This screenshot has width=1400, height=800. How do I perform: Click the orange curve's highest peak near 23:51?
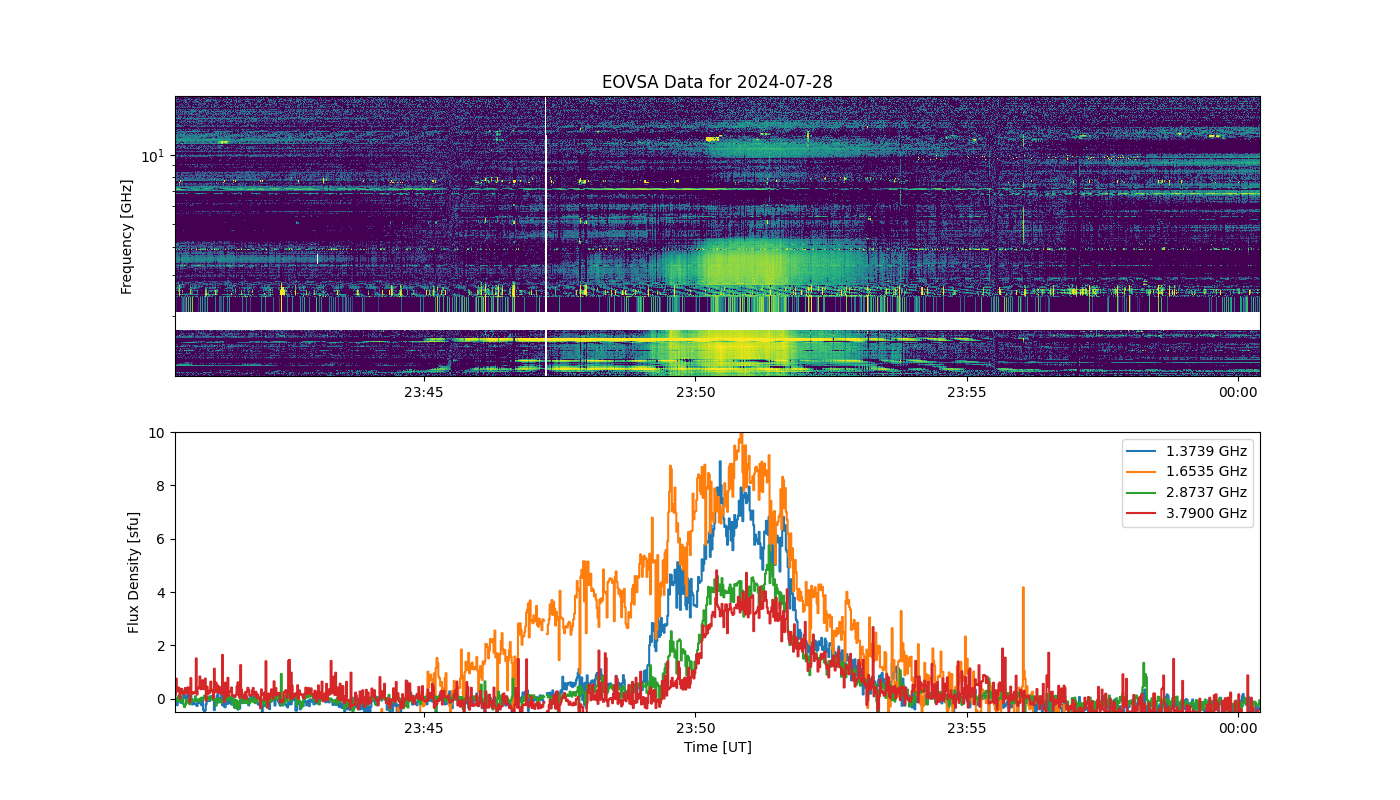tap(741, 436)
